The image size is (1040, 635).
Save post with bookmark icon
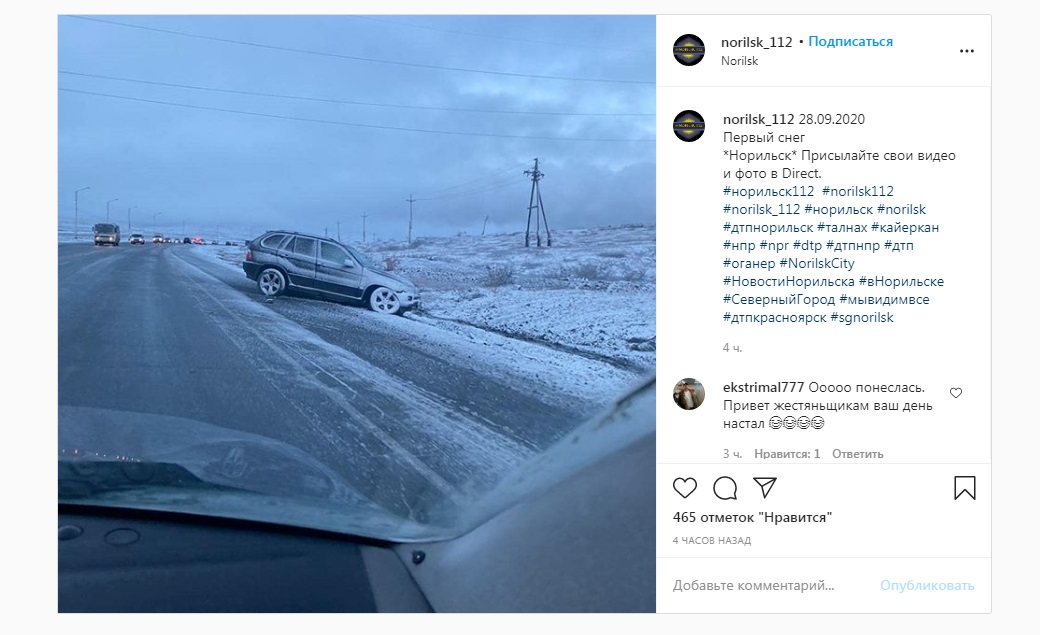(x=964, y=488)
